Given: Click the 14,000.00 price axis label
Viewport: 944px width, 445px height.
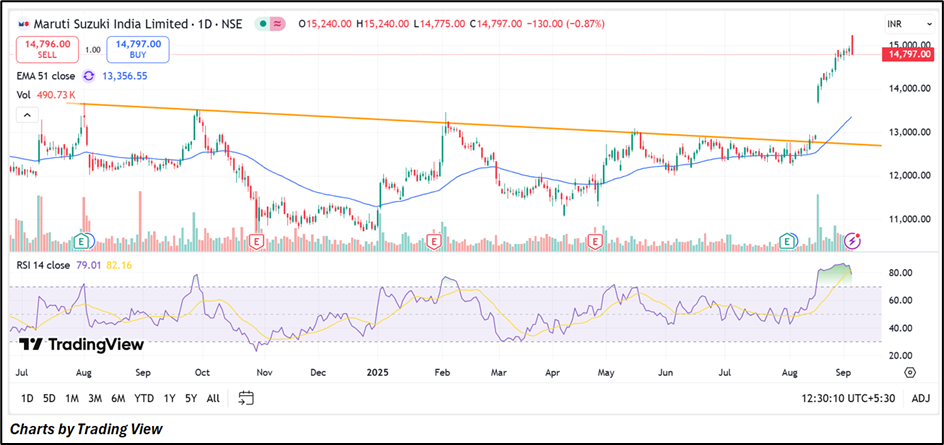Looking at the screenshot, I should click(909, 89).
